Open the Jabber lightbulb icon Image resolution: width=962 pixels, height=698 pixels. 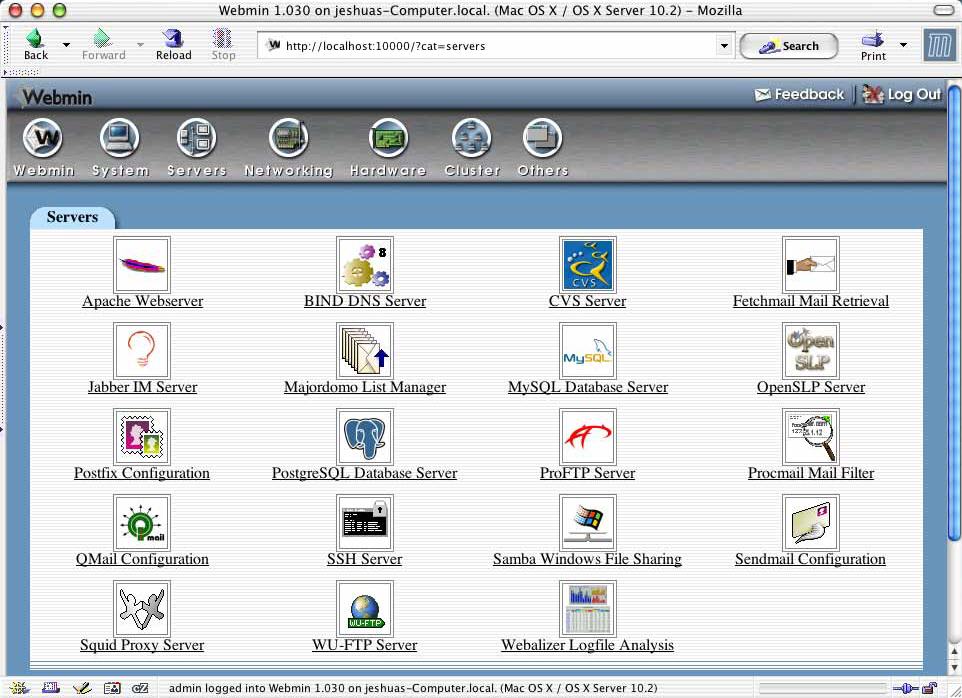[142, 351]
